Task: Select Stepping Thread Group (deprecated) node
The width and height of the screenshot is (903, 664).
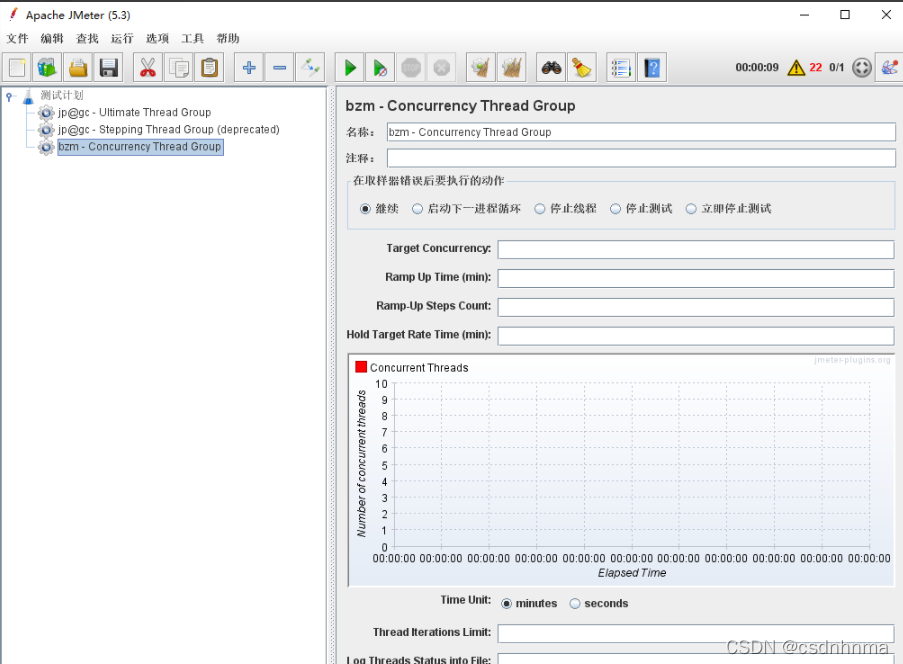Action: pyautogui.click(x=169, y=130)
